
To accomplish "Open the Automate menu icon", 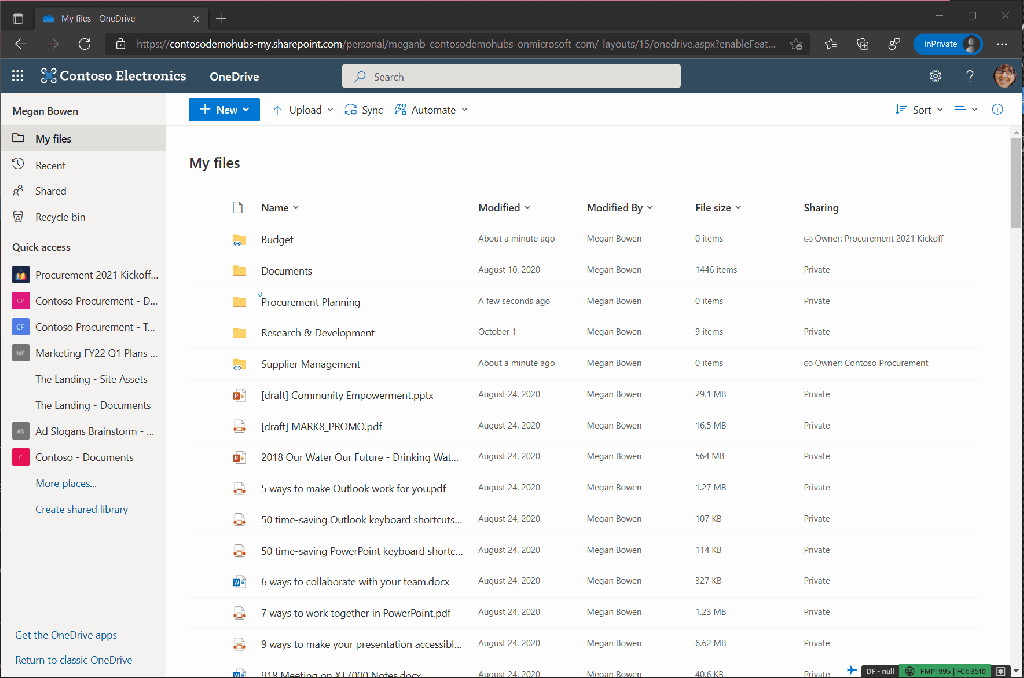I will [x=401, y=110].
